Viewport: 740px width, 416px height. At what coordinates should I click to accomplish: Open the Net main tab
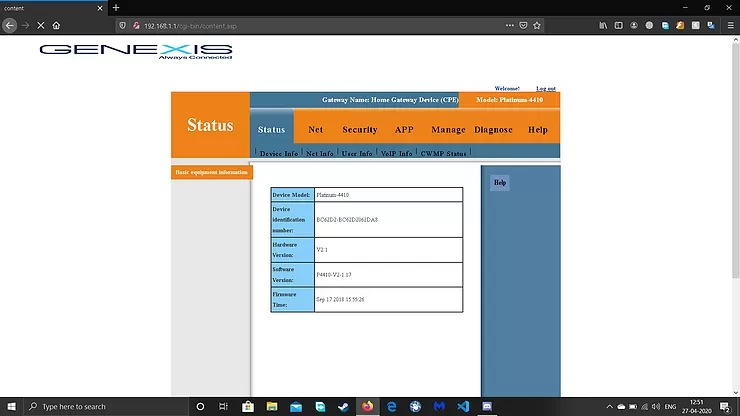click(x=315, y=129)
